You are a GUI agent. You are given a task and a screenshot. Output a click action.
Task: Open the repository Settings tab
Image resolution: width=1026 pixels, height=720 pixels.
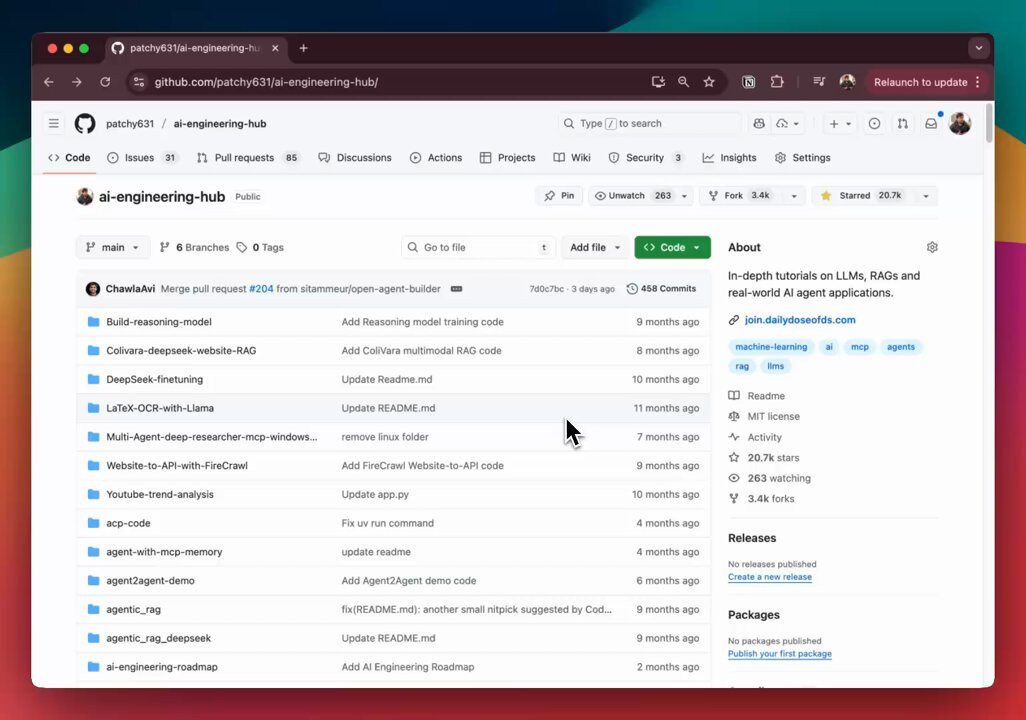pyautogui.click(x=802, y=158)
